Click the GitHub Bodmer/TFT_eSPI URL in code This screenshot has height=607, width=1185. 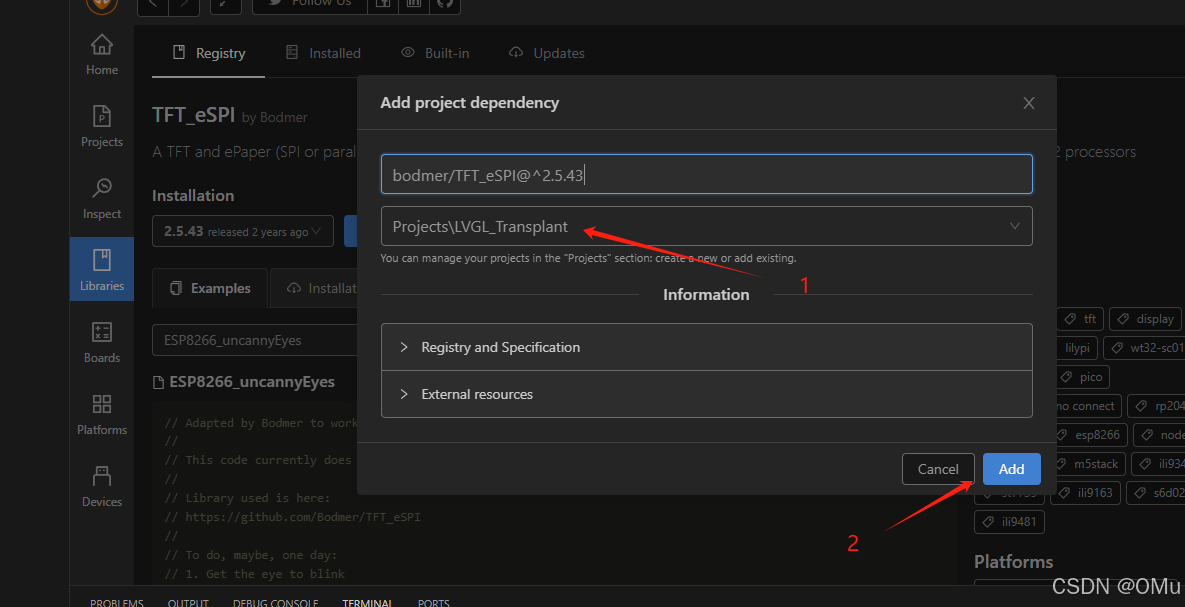tap(303, 517)
